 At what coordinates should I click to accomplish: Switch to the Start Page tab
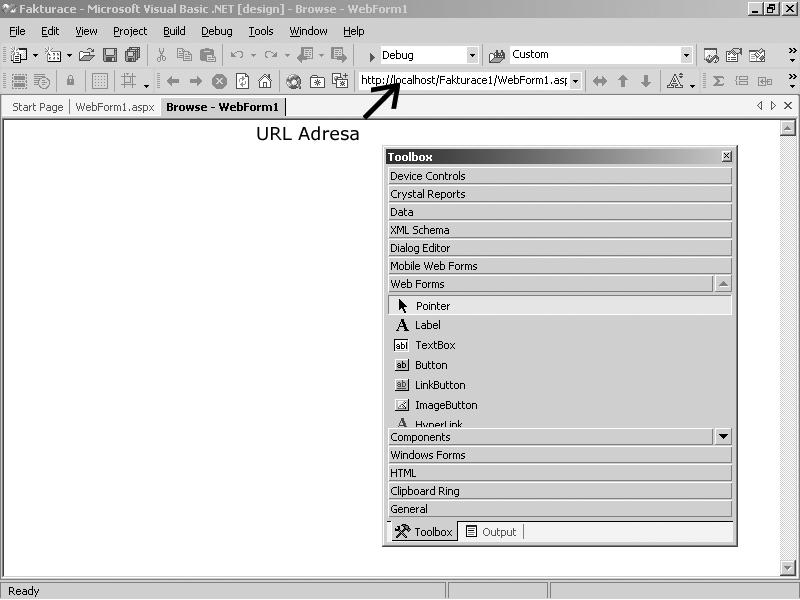tap(38, 107)
